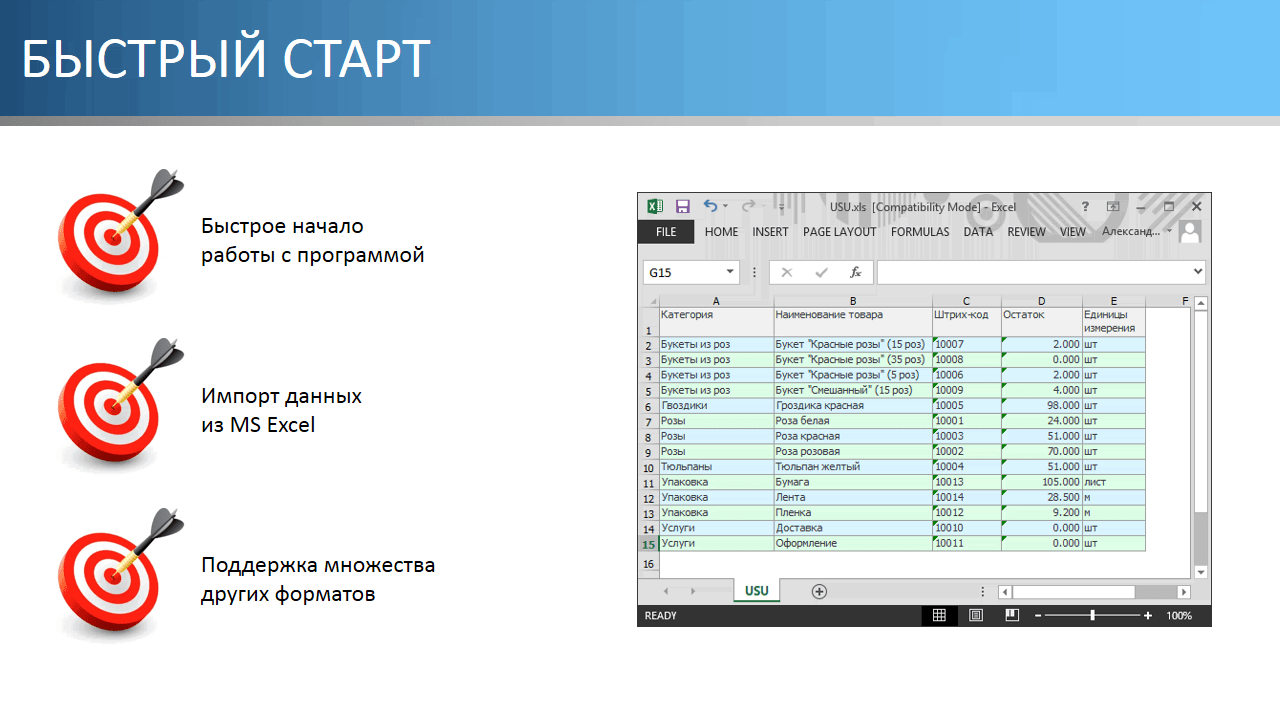Image resolution: width=1280 pixels, height=720 pixels.
Task: Select column D header
Action: 1042,301
